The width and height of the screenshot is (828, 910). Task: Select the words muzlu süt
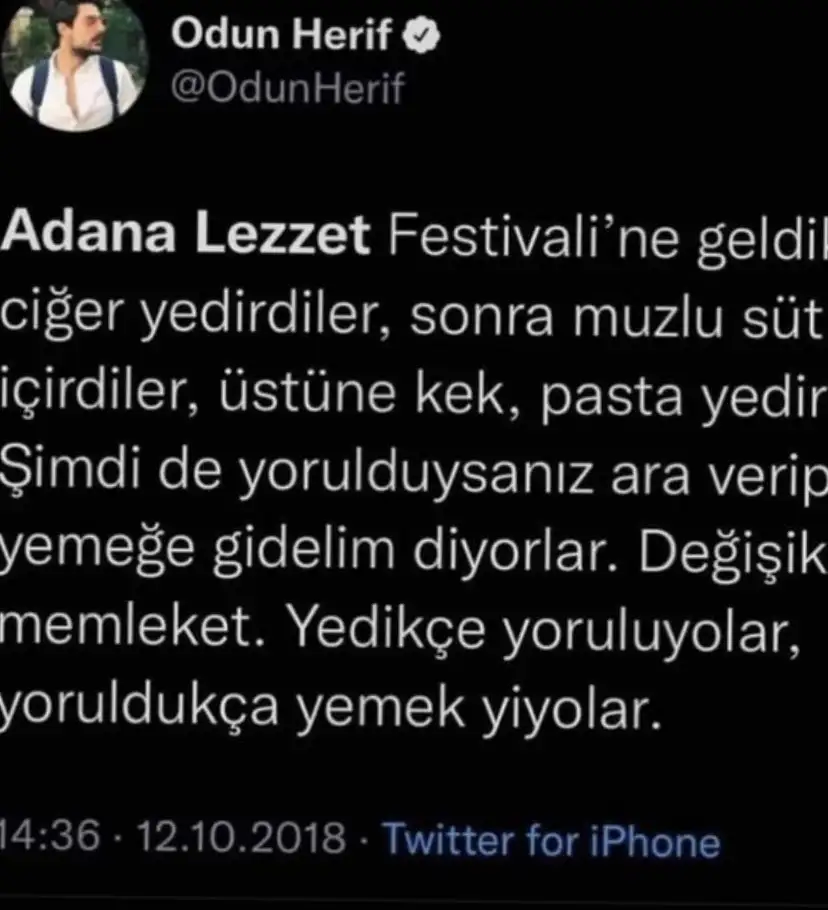699,319
